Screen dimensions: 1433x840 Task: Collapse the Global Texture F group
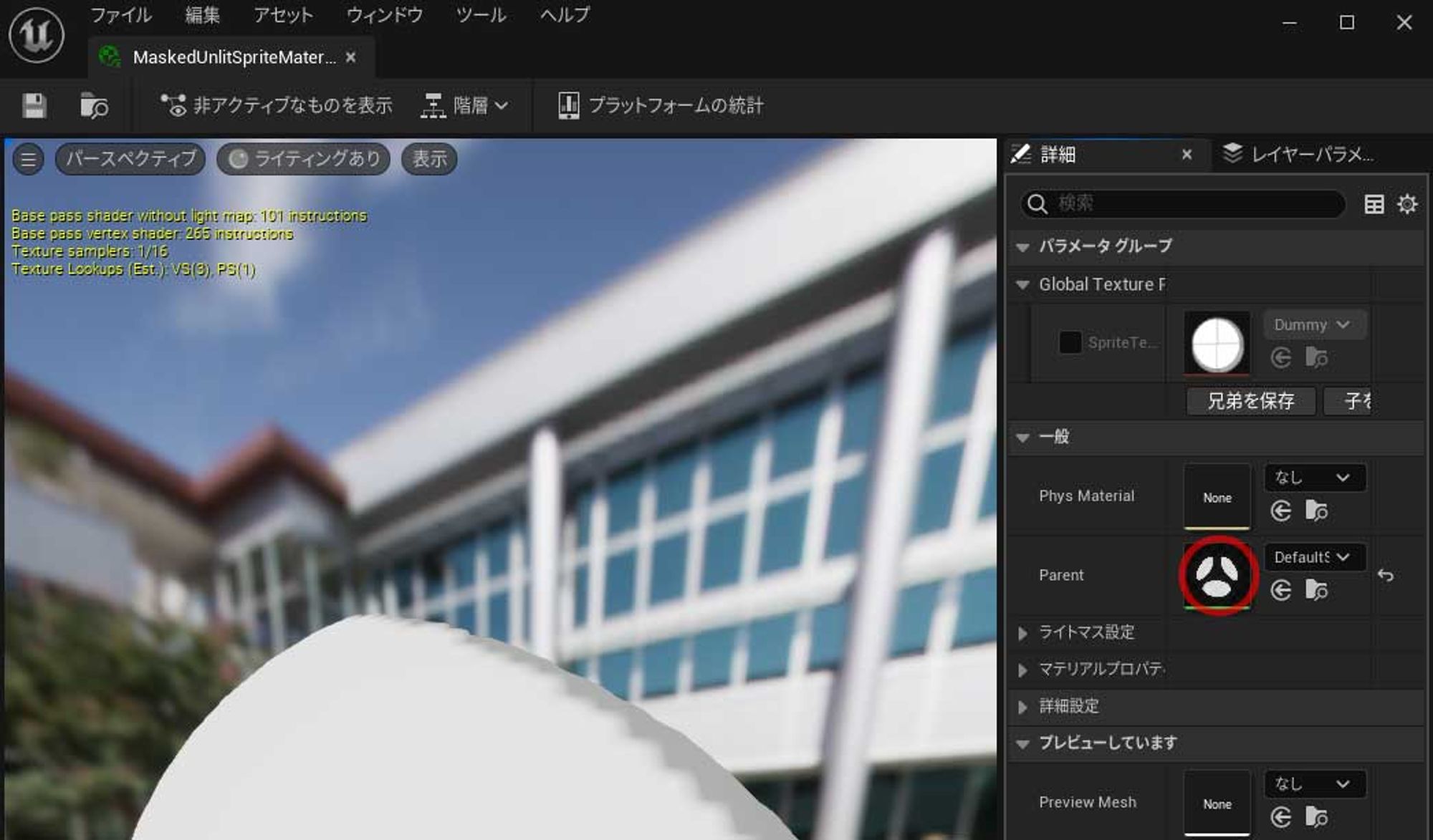(1022, 285)
